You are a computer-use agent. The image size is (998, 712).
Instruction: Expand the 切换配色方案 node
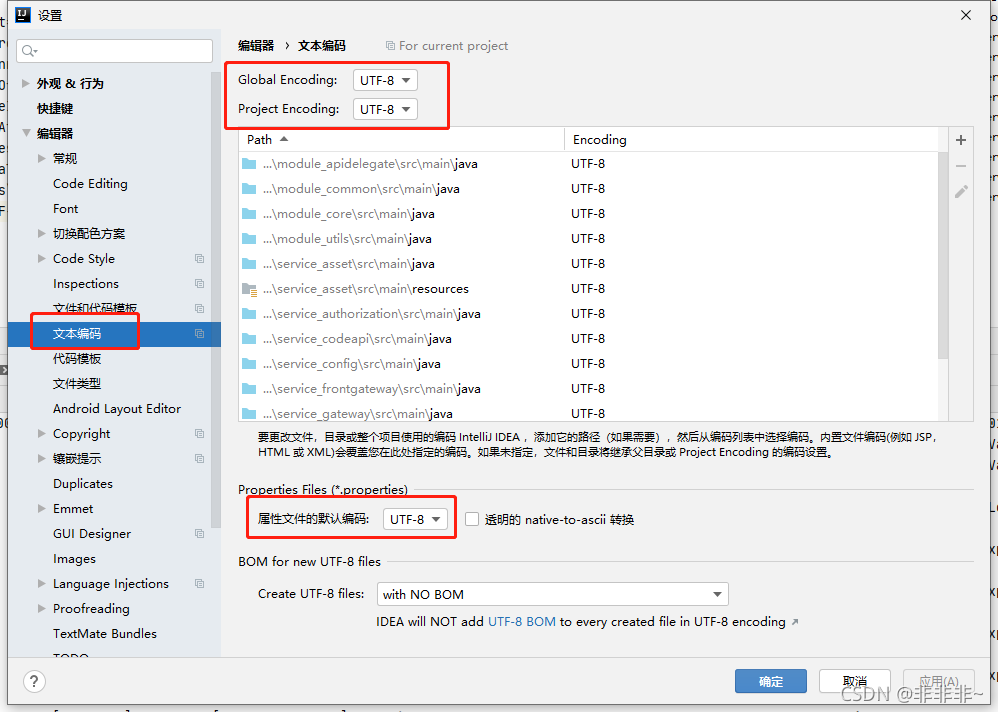[41, 234]
